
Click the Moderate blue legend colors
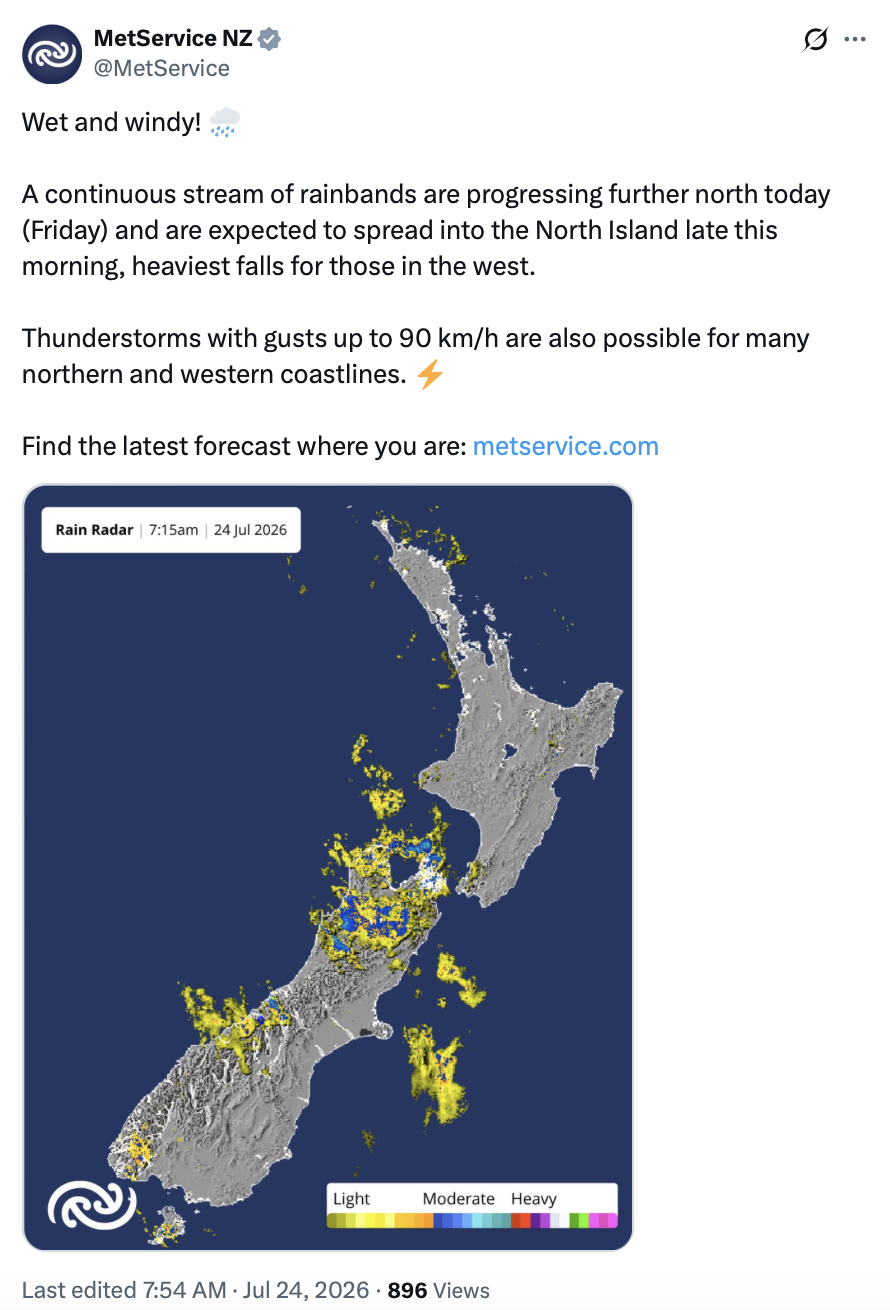(471, 1220)
